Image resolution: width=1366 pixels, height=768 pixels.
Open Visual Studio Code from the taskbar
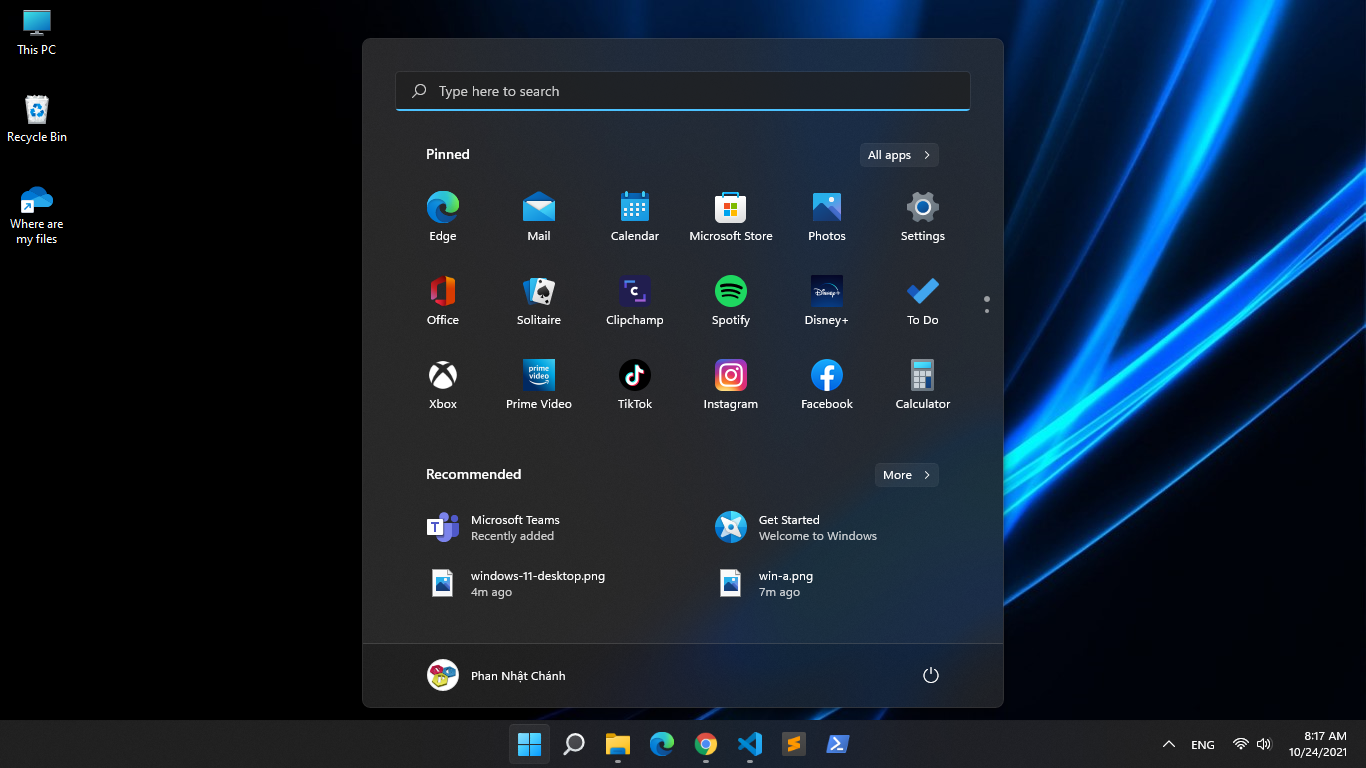(x=750, y=744)
